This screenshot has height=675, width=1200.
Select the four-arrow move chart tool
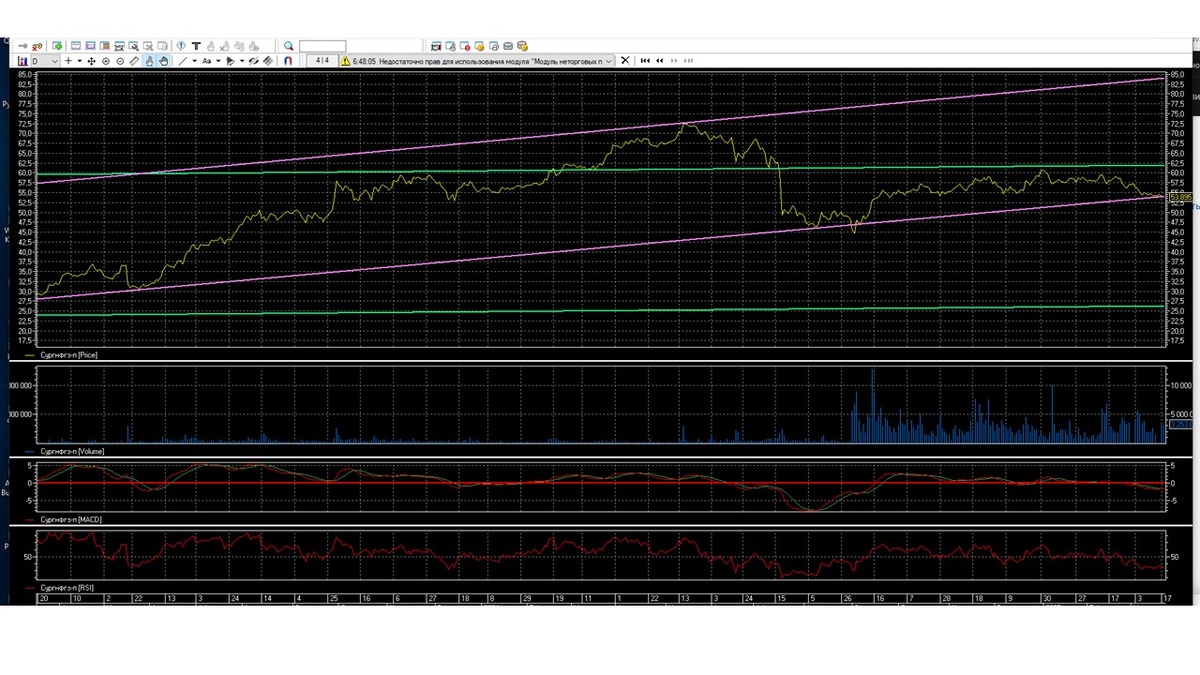click(91, 61)
